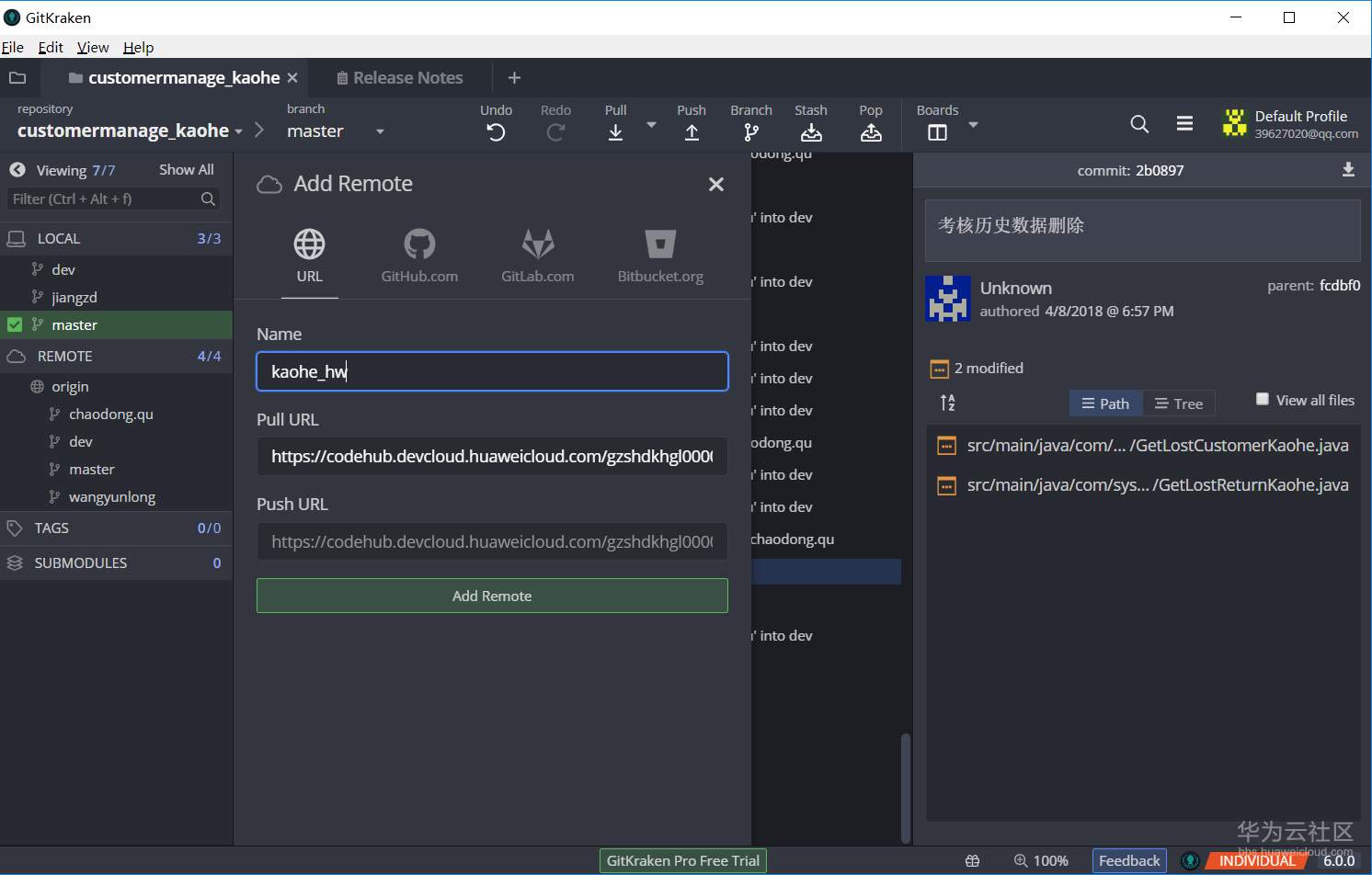Switch to the Release Notes tab
This screenshot has width=1372, height=875.
tap(399, 78)
